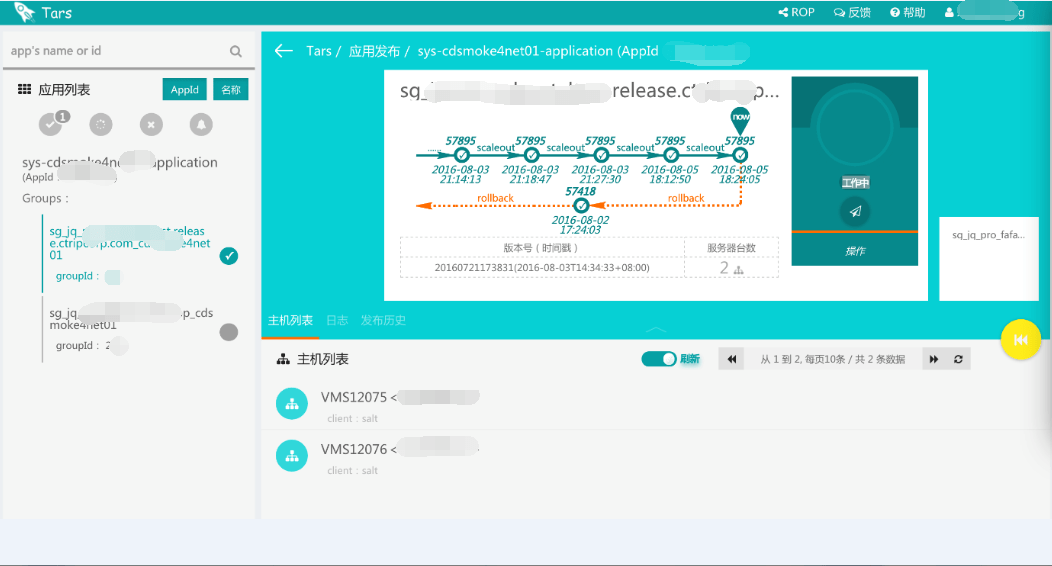The height and width of the screenshot is (566, 1052).
Task: Switch to the 日志 tab
Action: (x=337, y=320)
